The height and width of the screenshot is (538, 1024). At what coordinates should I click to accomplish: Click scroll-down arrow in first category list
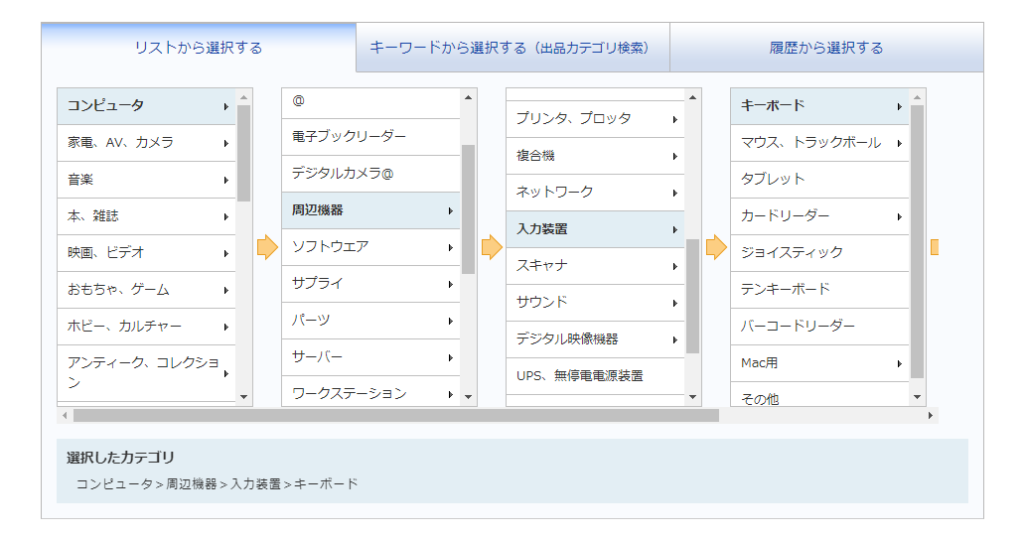(x=244, y=397)
